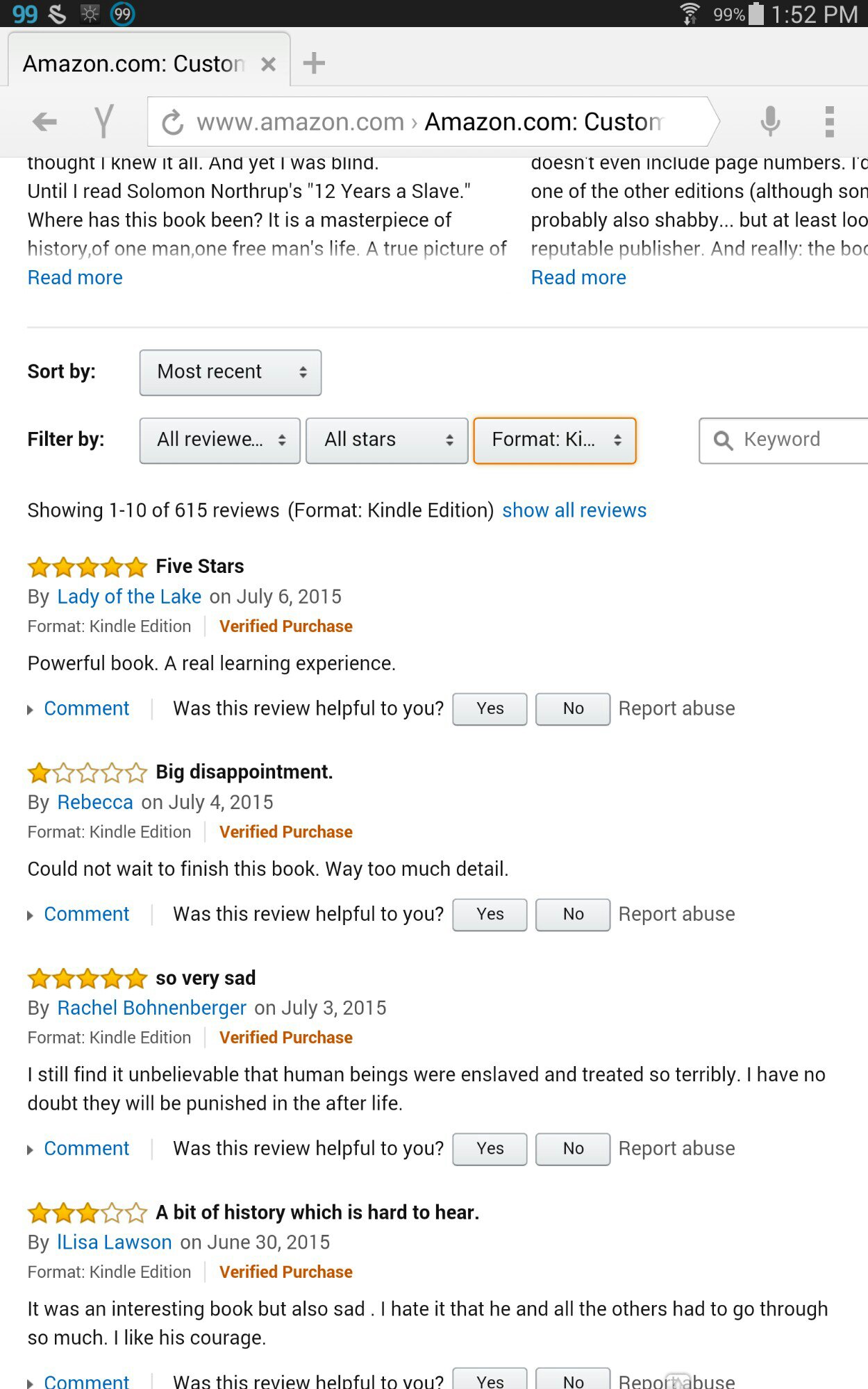
Task: Select the Amazon.com Customer tab
Action: click(133, 64)
